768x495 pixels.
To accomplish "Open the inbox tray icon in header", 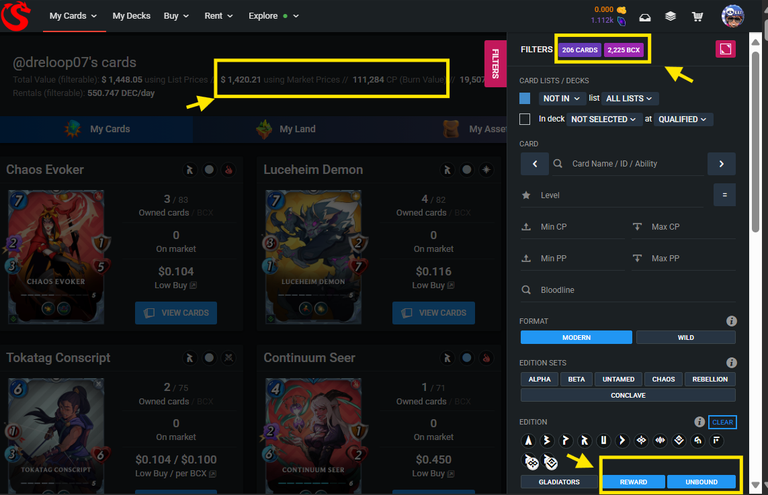I will pyautogui.click(x=645, y=17).
